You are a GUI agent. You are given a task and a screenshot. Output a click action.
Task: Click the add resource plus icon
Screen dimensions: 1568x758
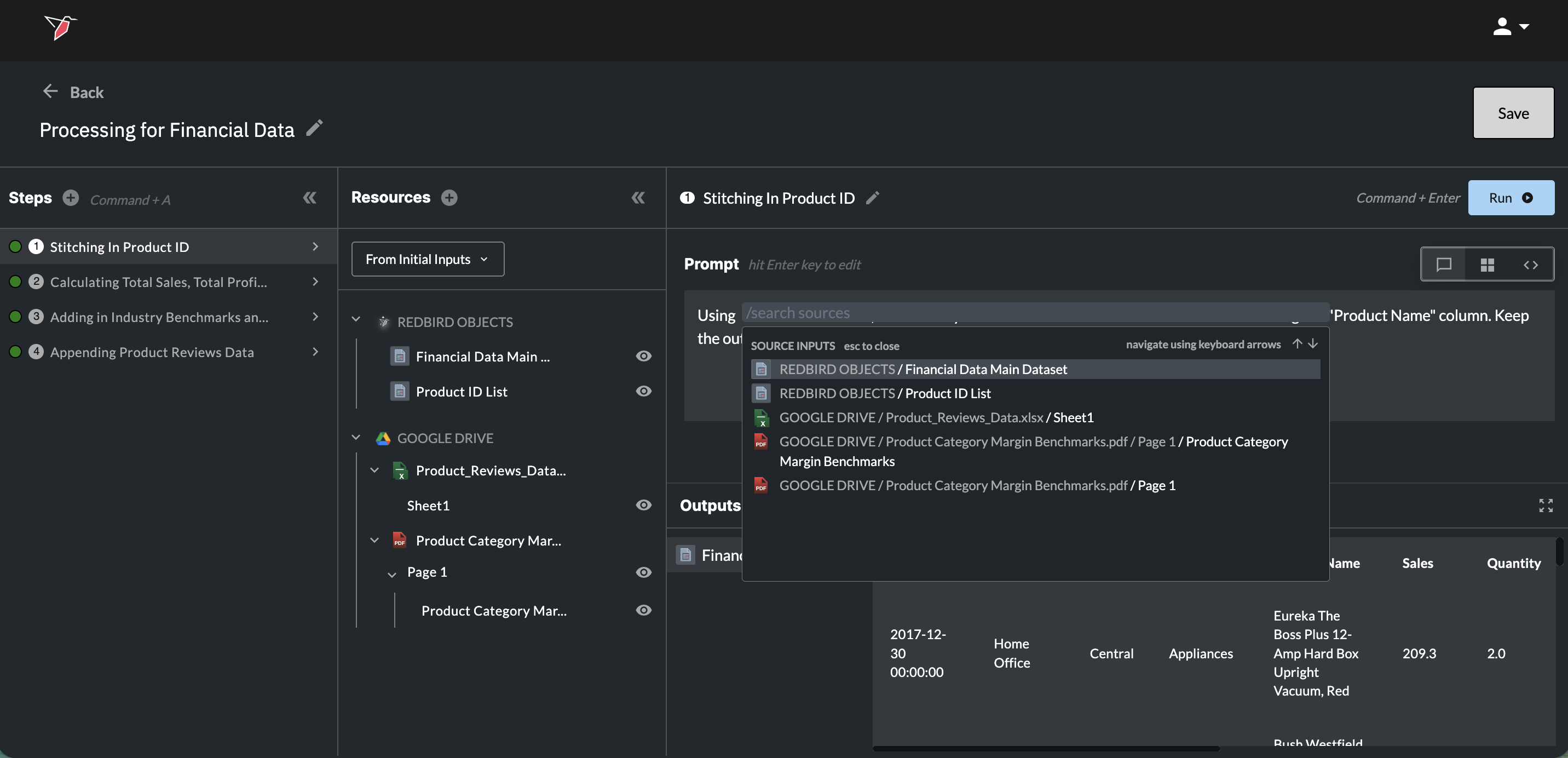(449, 198)
